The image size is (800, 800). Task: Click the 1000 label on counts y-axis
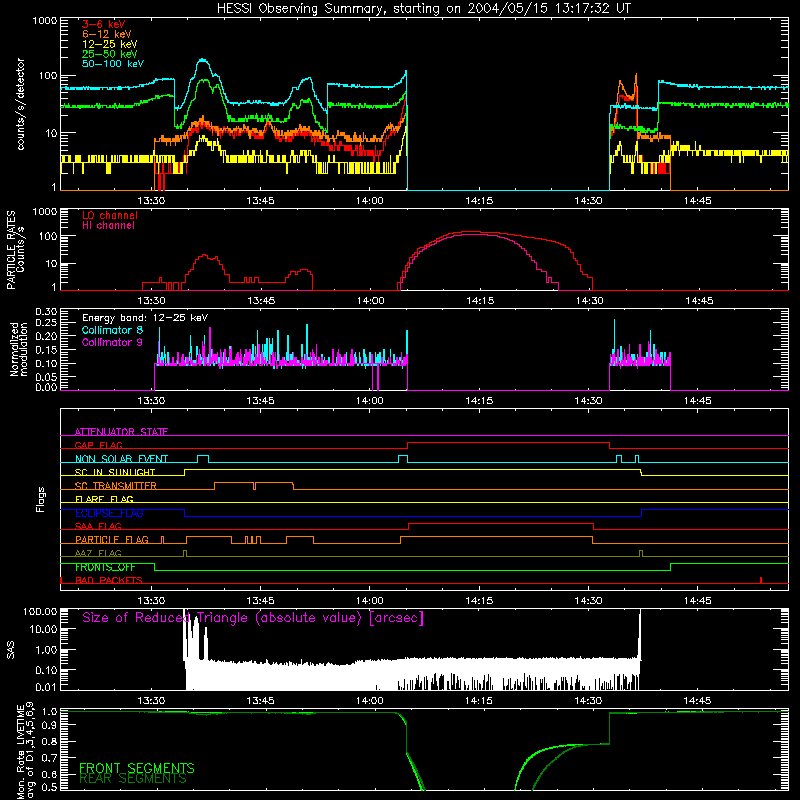coord(45,21)
